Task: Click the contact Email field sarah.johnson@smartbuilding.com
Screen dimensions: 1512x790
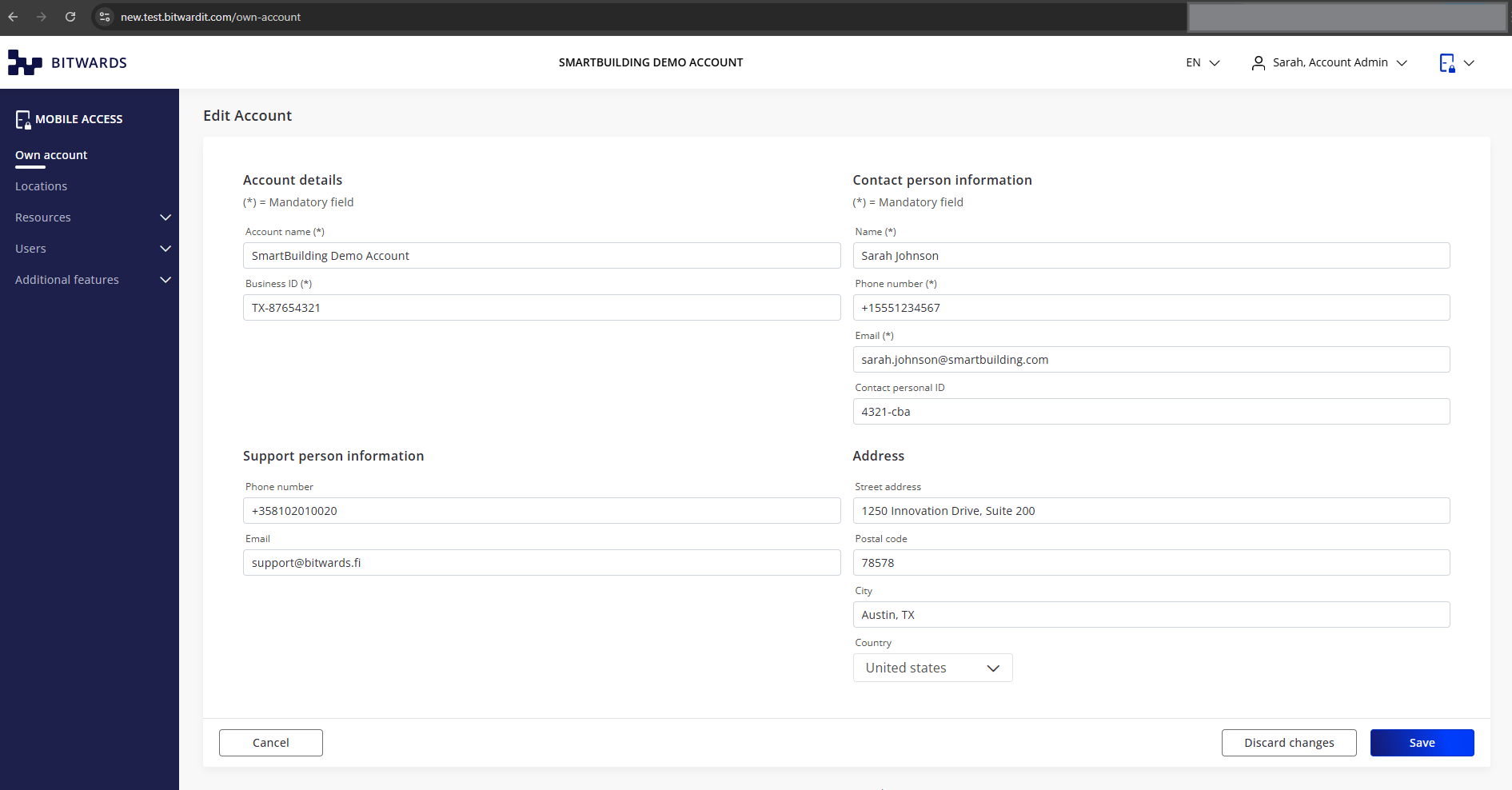Action: click(1151, 360)
